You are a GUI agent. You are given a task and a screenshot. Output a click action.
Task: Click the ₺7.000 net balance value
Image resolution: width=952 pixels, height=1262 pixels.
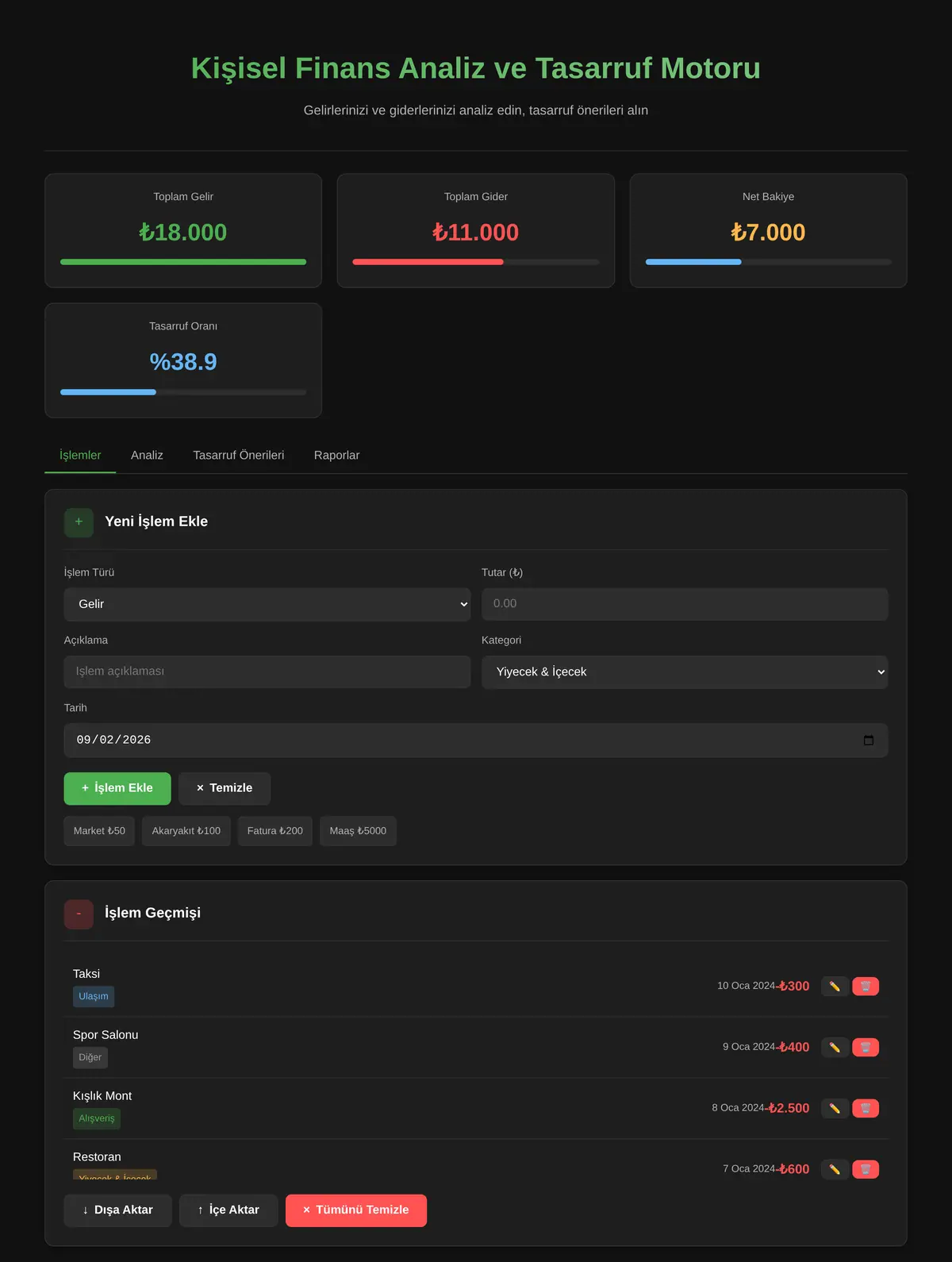(768, 233)
